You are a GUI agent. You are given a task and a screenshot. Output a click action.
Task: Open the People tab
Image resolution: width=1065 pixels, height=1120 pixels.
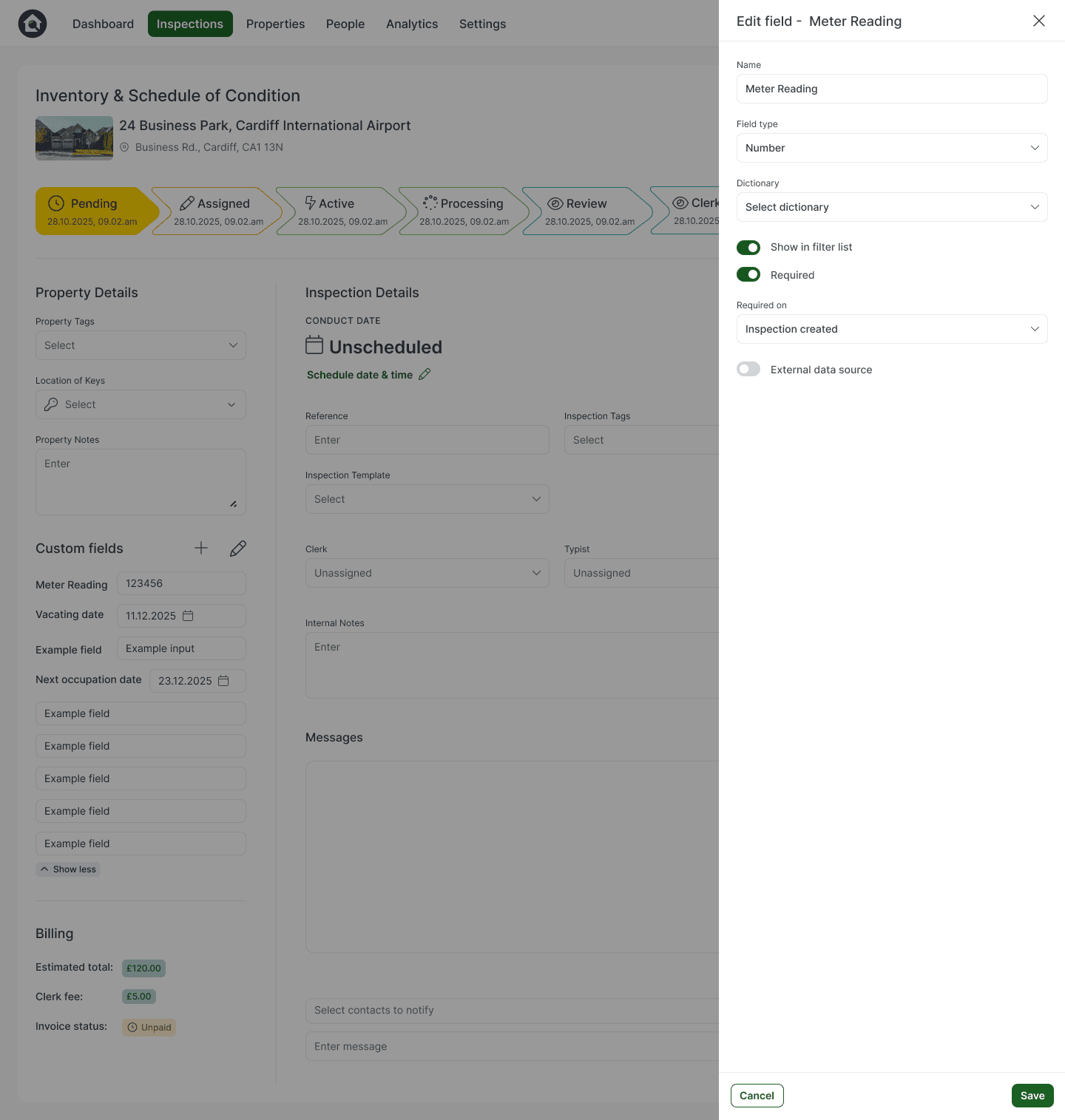[x=345, y=24]
